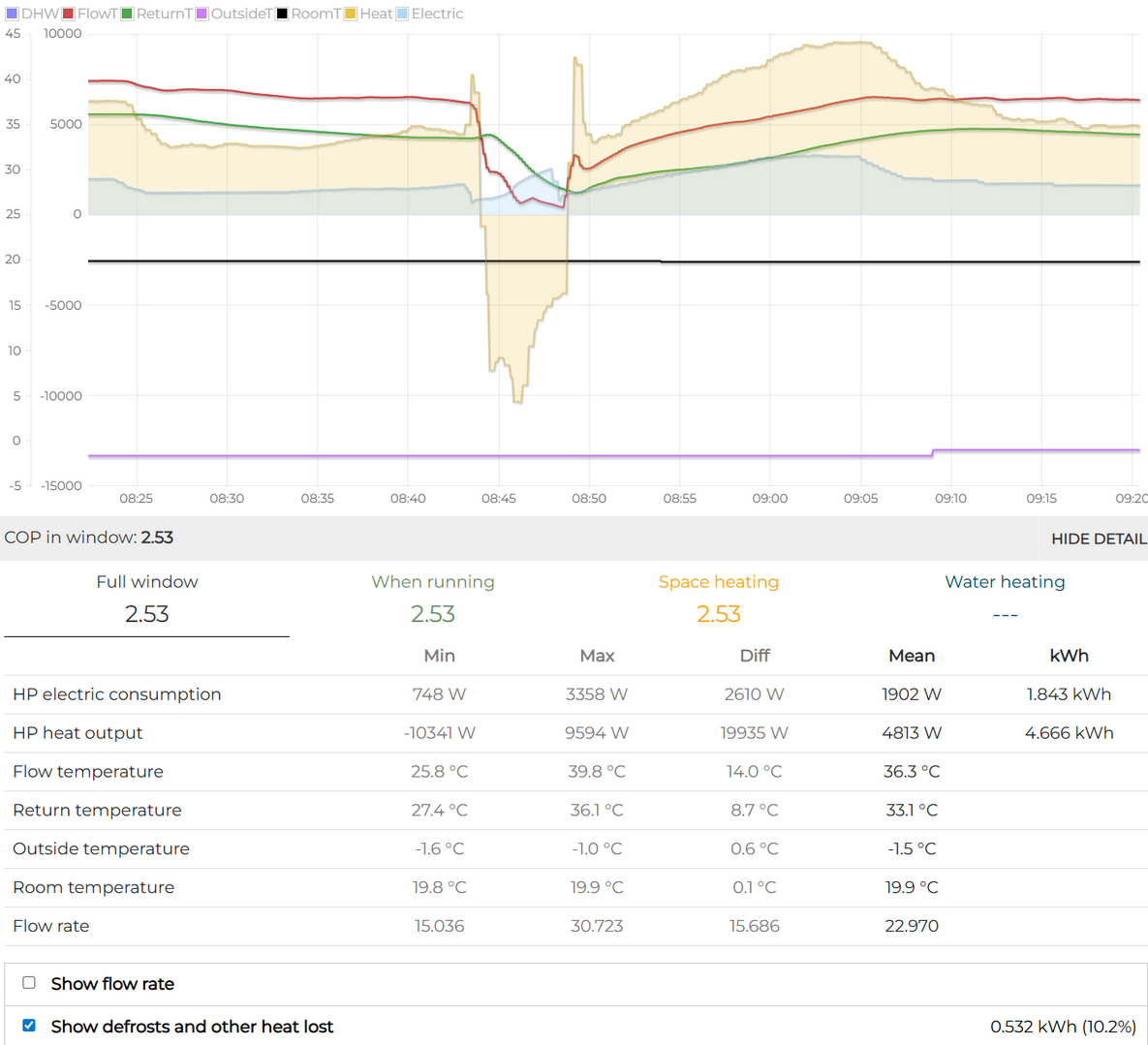Toggle the red FlowT legend icon

click(69, 14)
